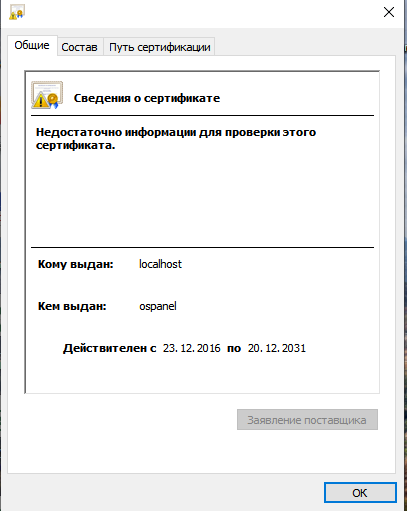407x511 pixels.
Task: Click the Кем выдан label
Action: click(x=72, y=306)
